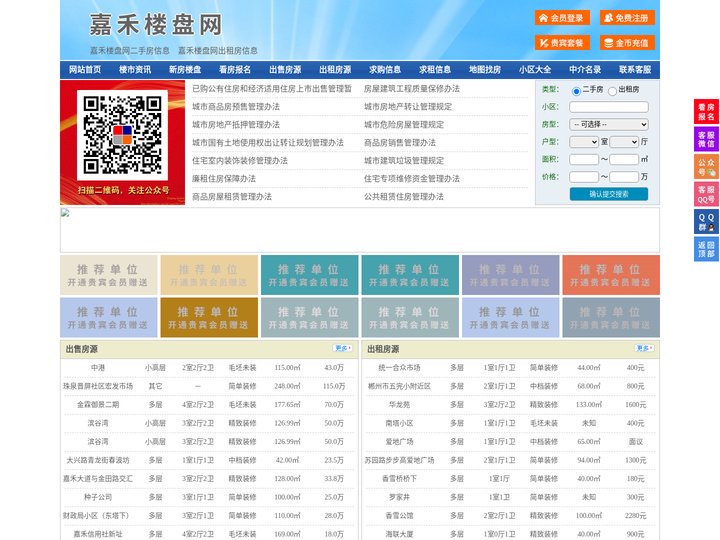This screenshot has height=540, width=720.
Task: Click the 会员登录 button
Action: coord(562,18)
